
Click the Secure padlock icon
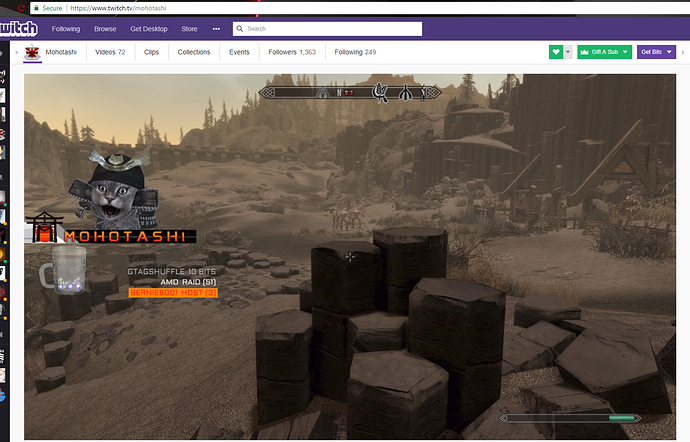coord(37,8)
